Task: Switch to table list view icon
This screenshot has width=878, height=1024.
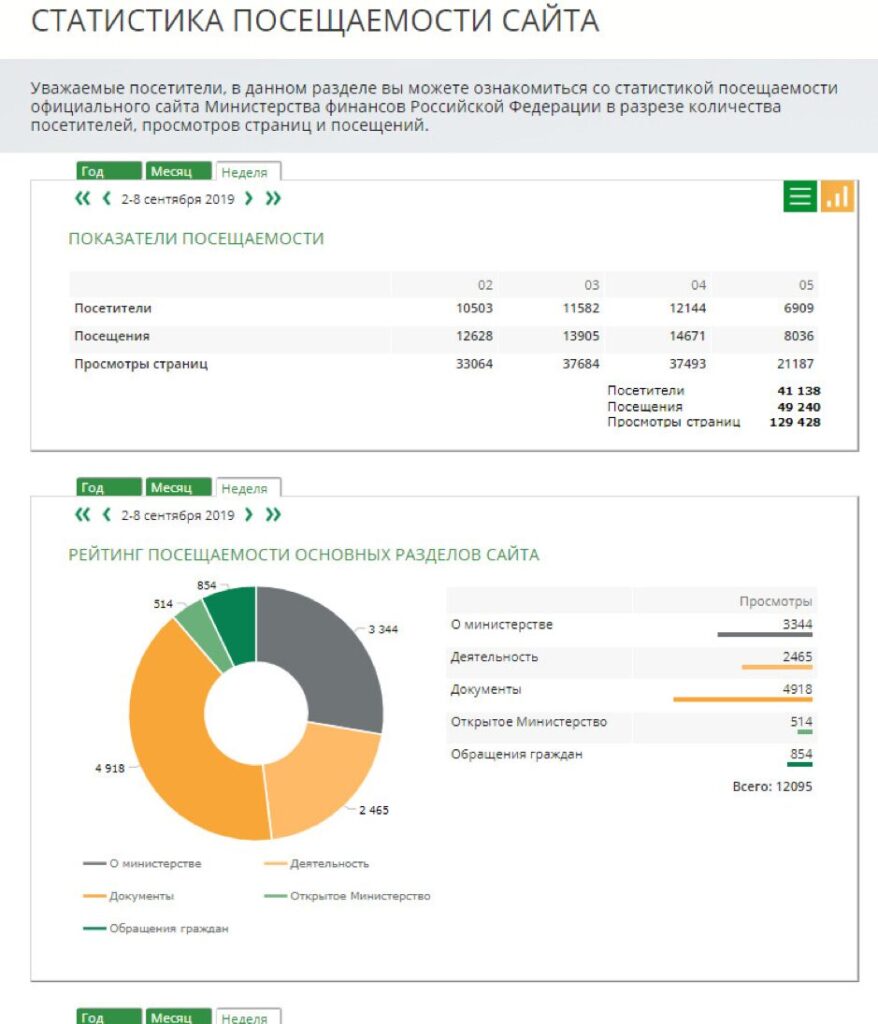Action: (x=800, y=197)
